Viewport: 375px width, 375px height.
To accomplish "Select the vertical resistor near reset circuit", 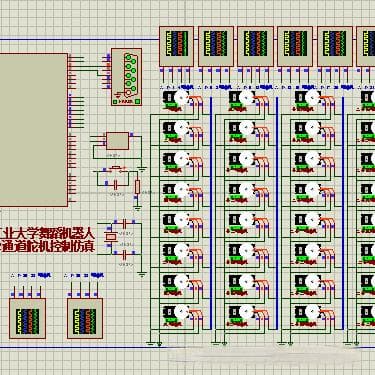I will click(x=137, y=187).
